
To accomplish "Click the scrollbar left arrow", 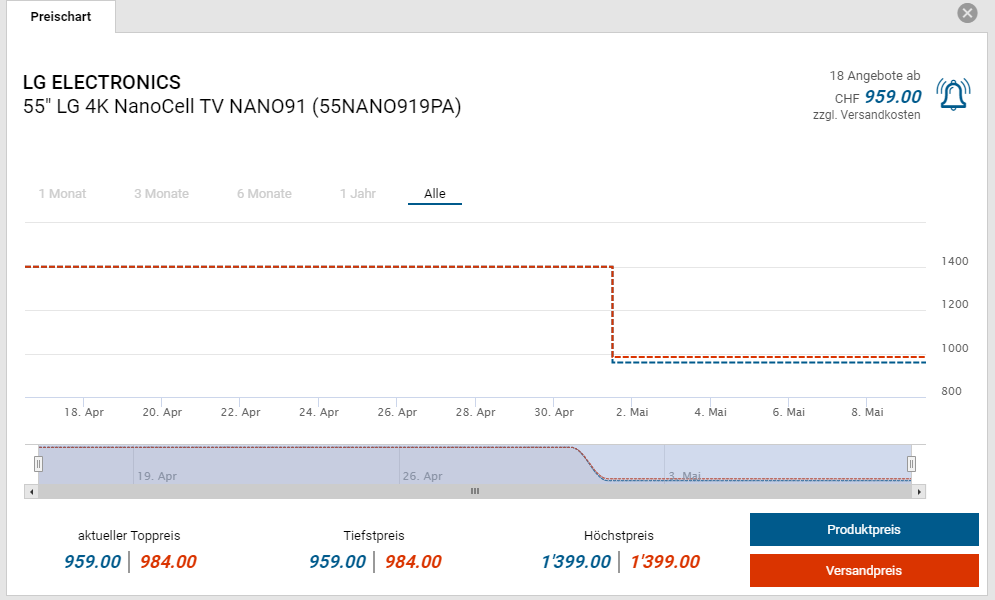I will pos(31,491).
